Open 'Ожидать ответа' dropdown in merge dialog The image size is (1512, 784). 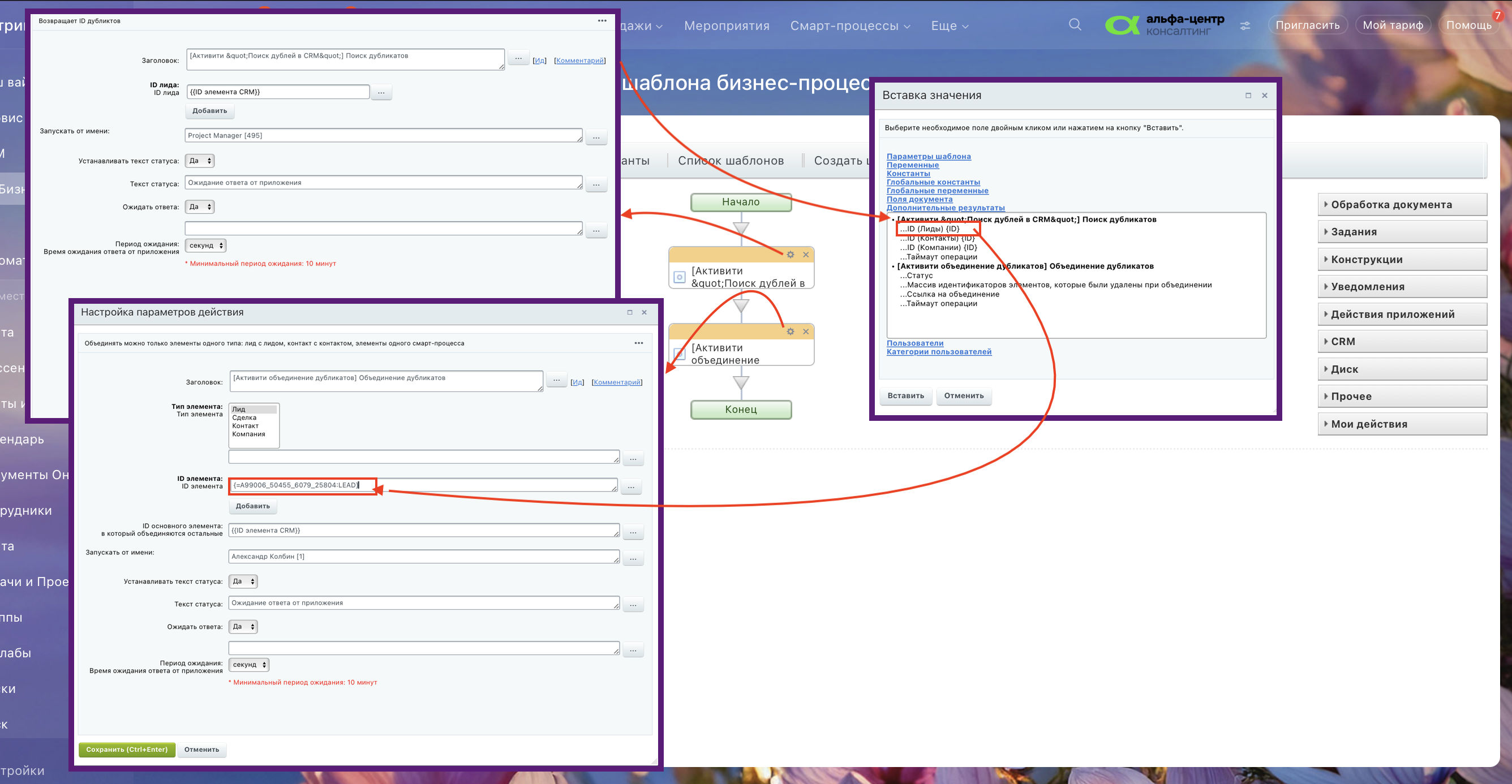coord(243,627)
